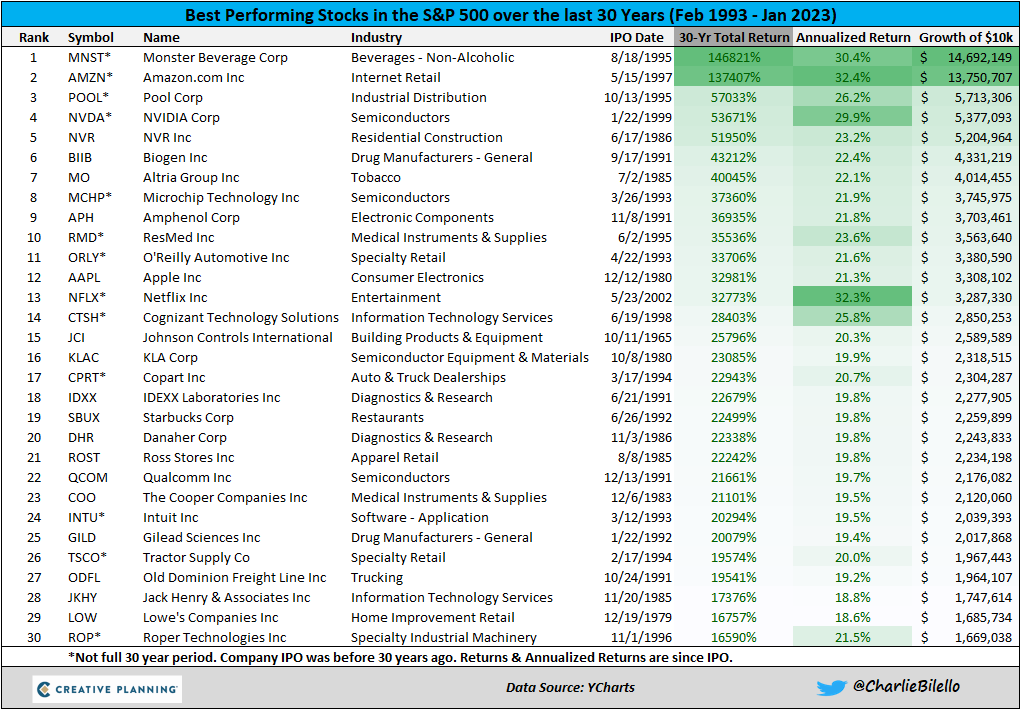Click the @CharlieBilello handle
Viewport: 1022px width, 711px height.
tap(907, 686)
